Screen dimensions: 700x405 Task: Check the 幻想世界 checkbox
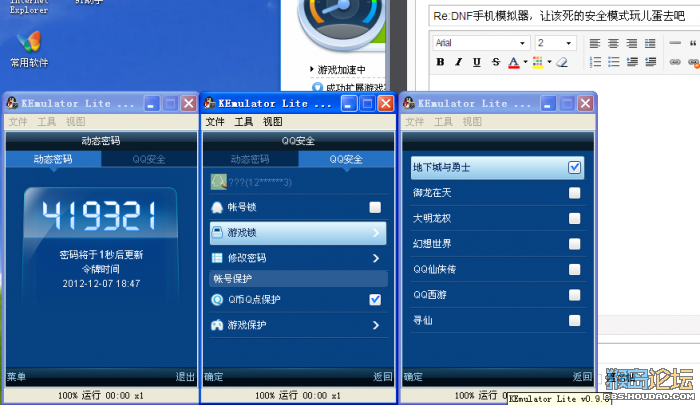575,244
